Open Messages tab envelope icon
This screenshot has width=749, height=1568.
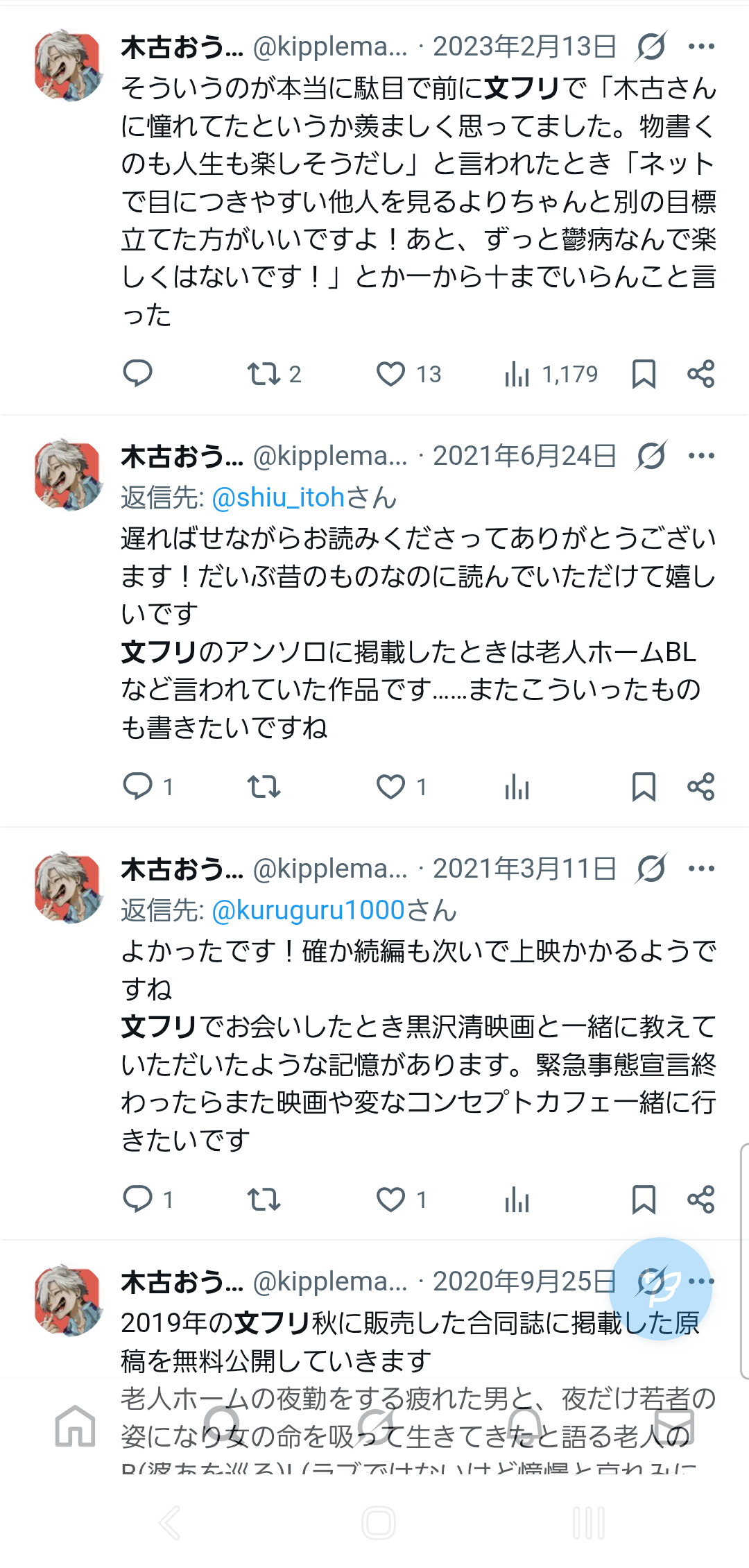pos(674,1426)
